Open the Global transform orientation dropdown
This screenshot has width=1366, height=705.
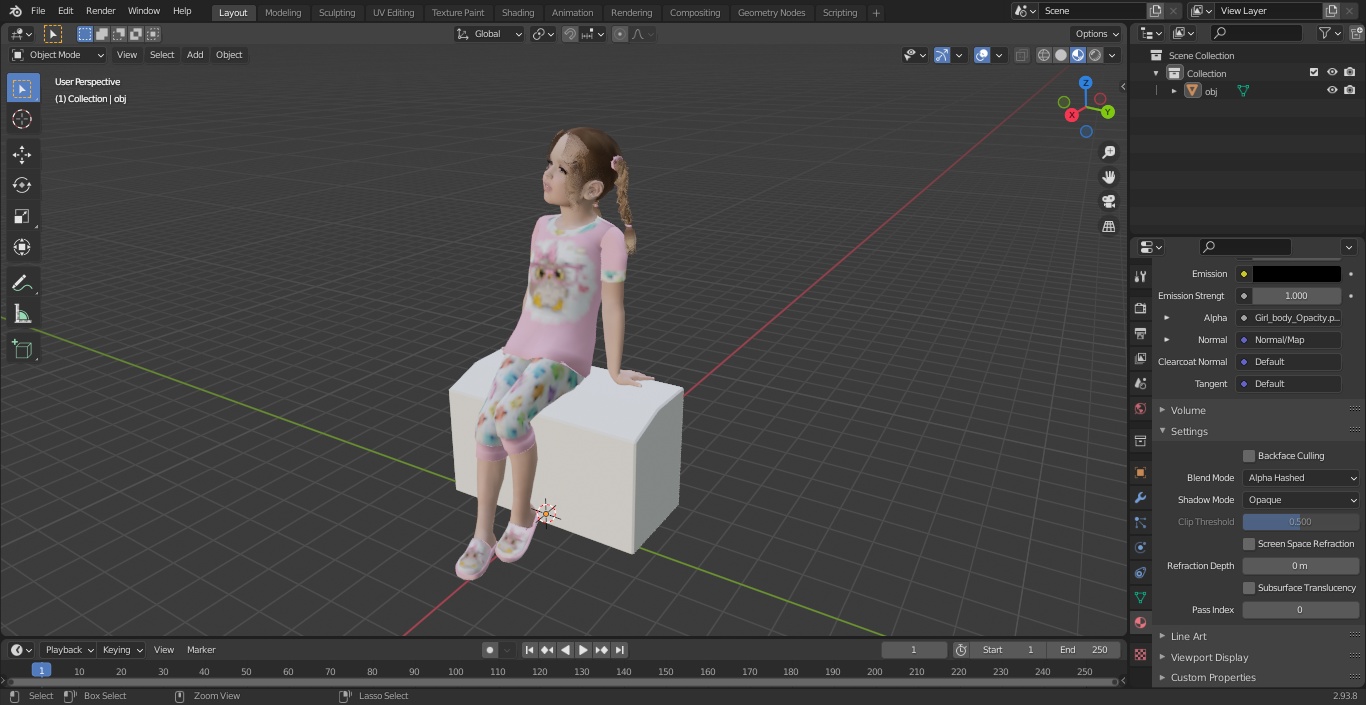pyautogui.click(x=490, y=34)
